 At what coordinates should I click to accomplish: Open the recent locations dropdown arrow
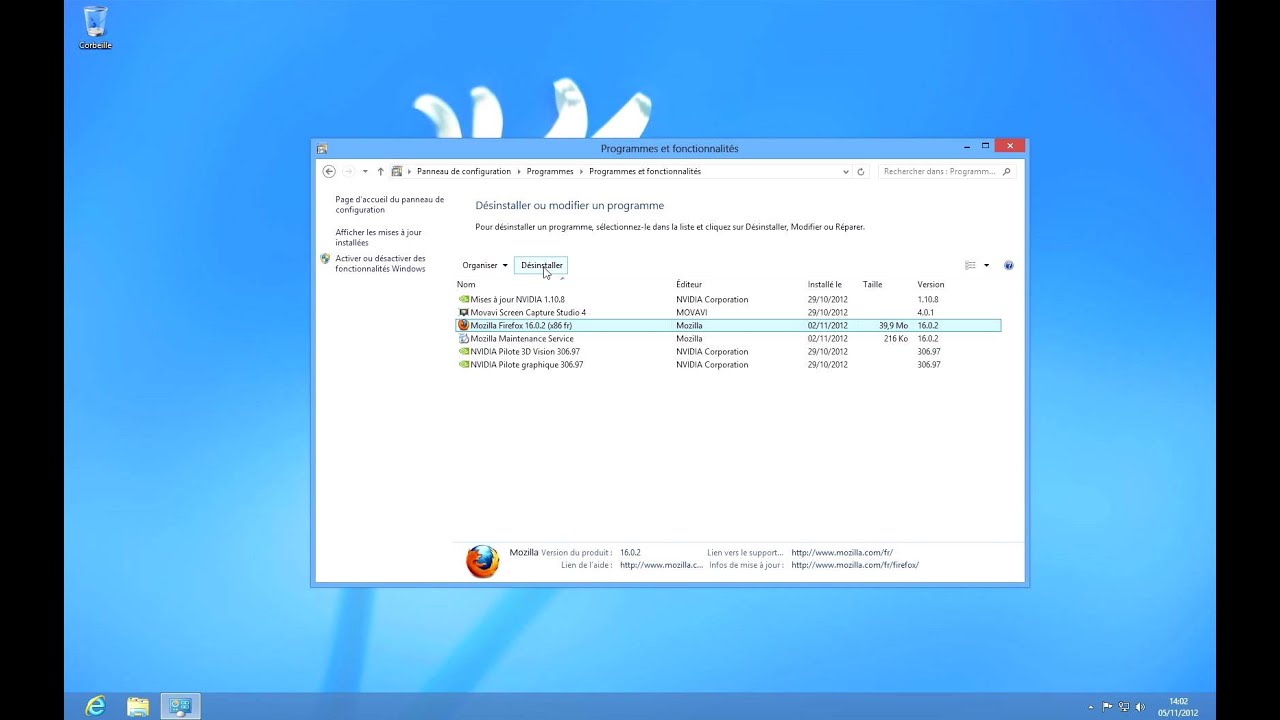click(x=365, y=171)
